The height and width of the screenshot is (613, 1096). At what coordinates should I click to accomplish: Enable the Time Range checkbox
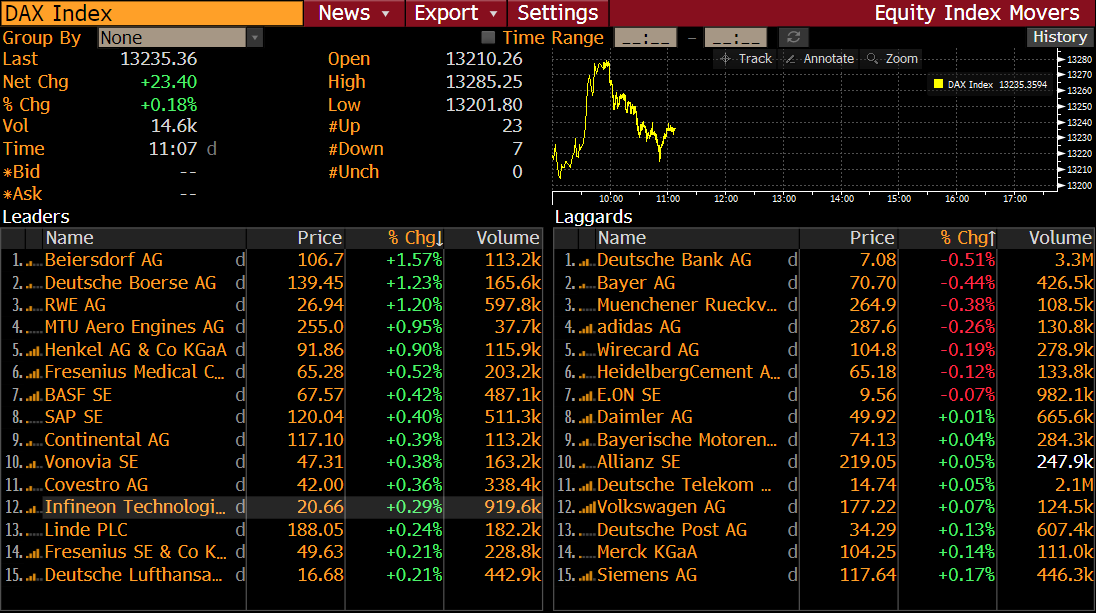pyautogui.click(x=488, y=38)
